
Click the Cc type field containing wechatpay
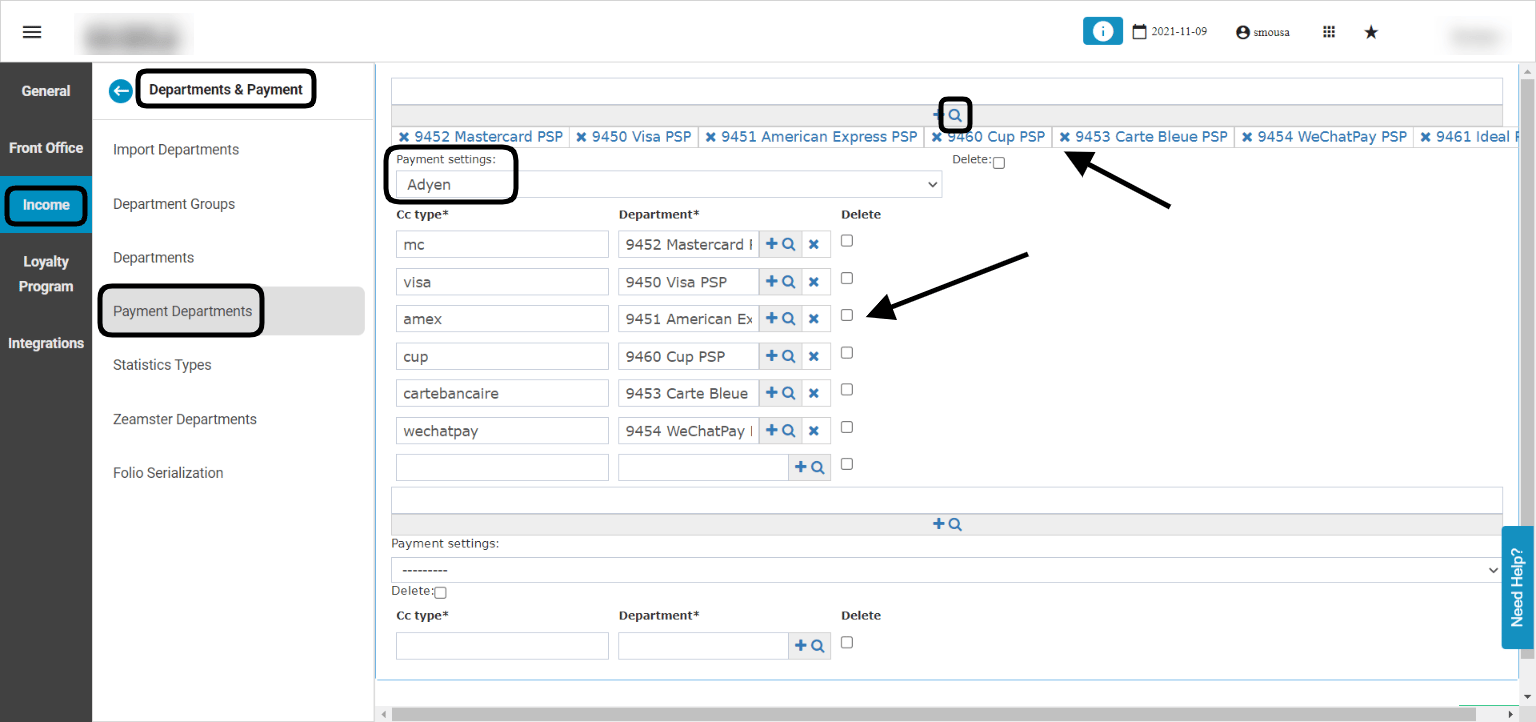point(502,431)
